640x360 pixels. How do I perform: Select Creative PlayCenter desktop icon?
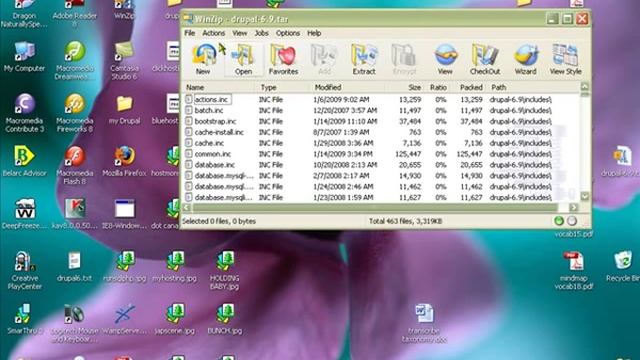[x=24, y=270]
